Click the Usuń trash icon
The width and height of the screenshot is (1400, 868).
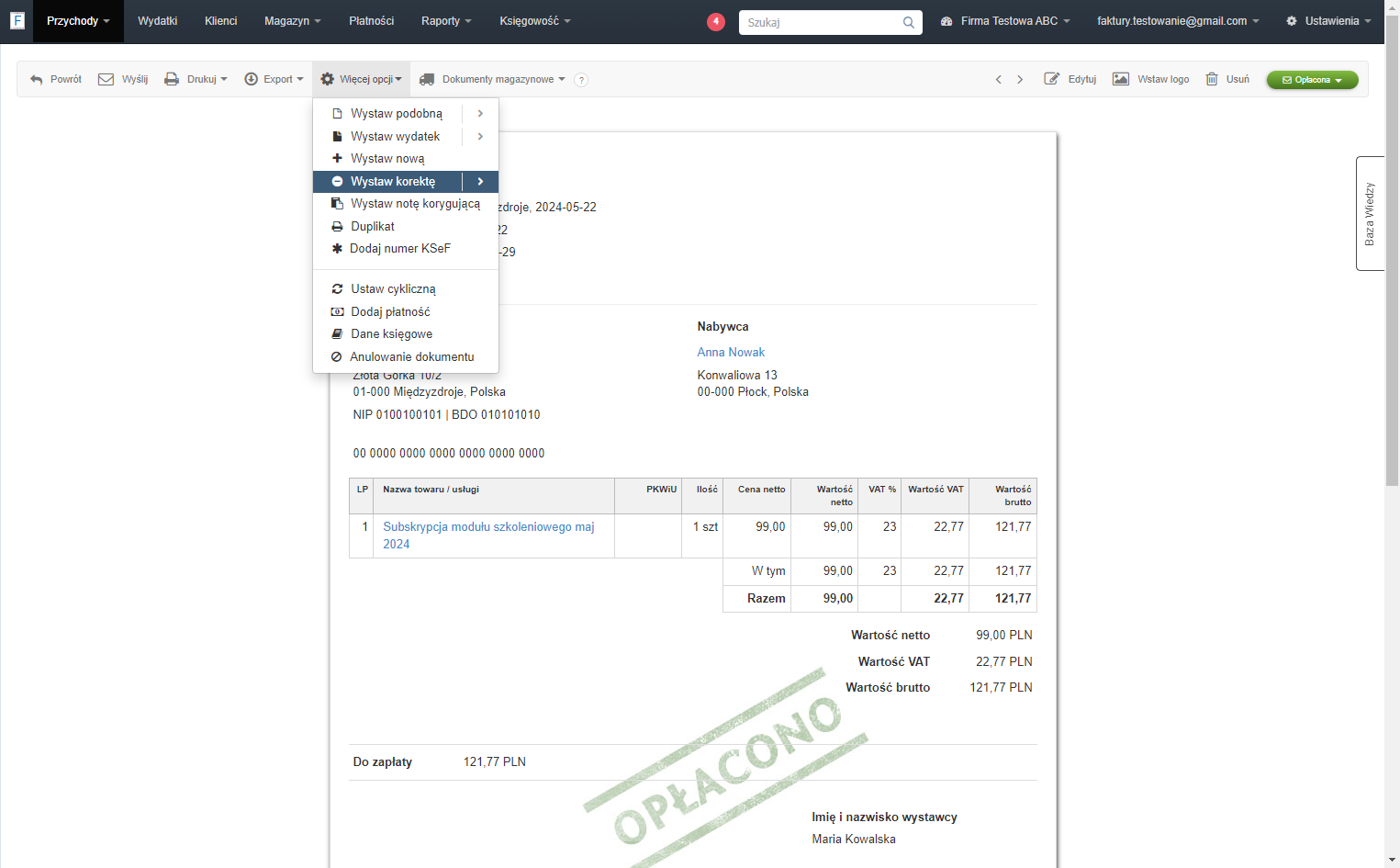[1212, 79]
